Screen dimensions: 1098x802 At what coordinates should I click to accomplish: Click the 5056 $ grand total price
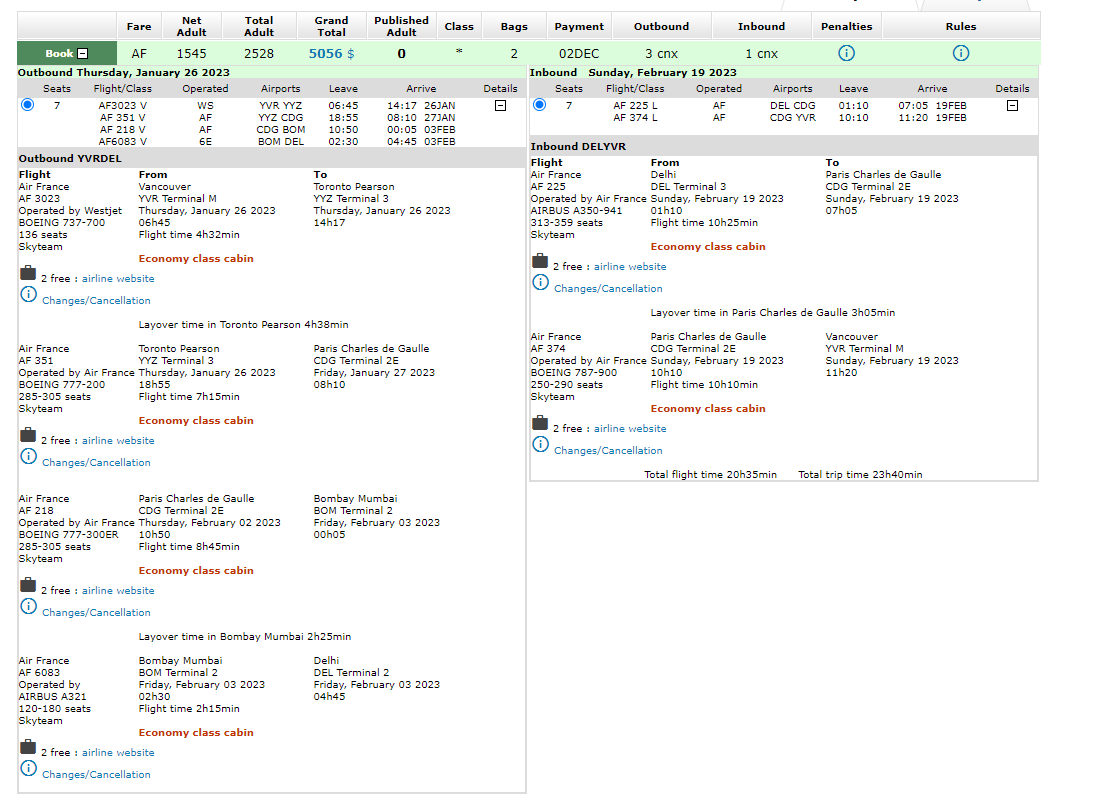coord(331,54)
